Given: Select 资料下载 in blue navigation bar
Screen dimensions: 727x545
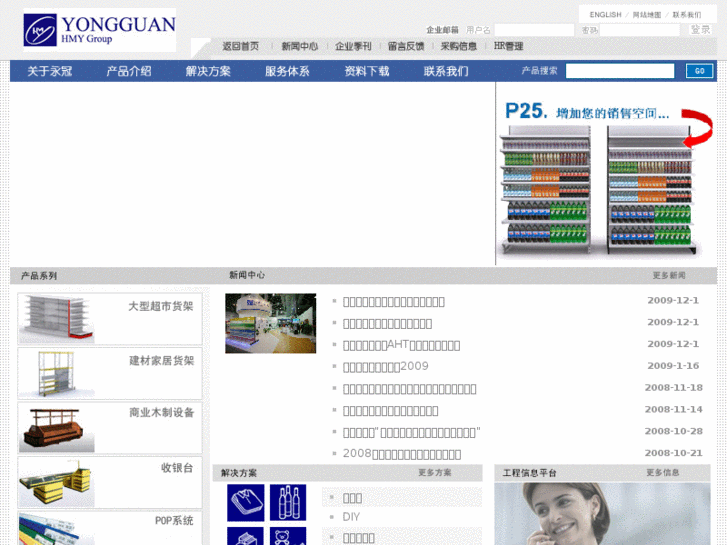Looking at the screenshot, I should coord(366,71).
